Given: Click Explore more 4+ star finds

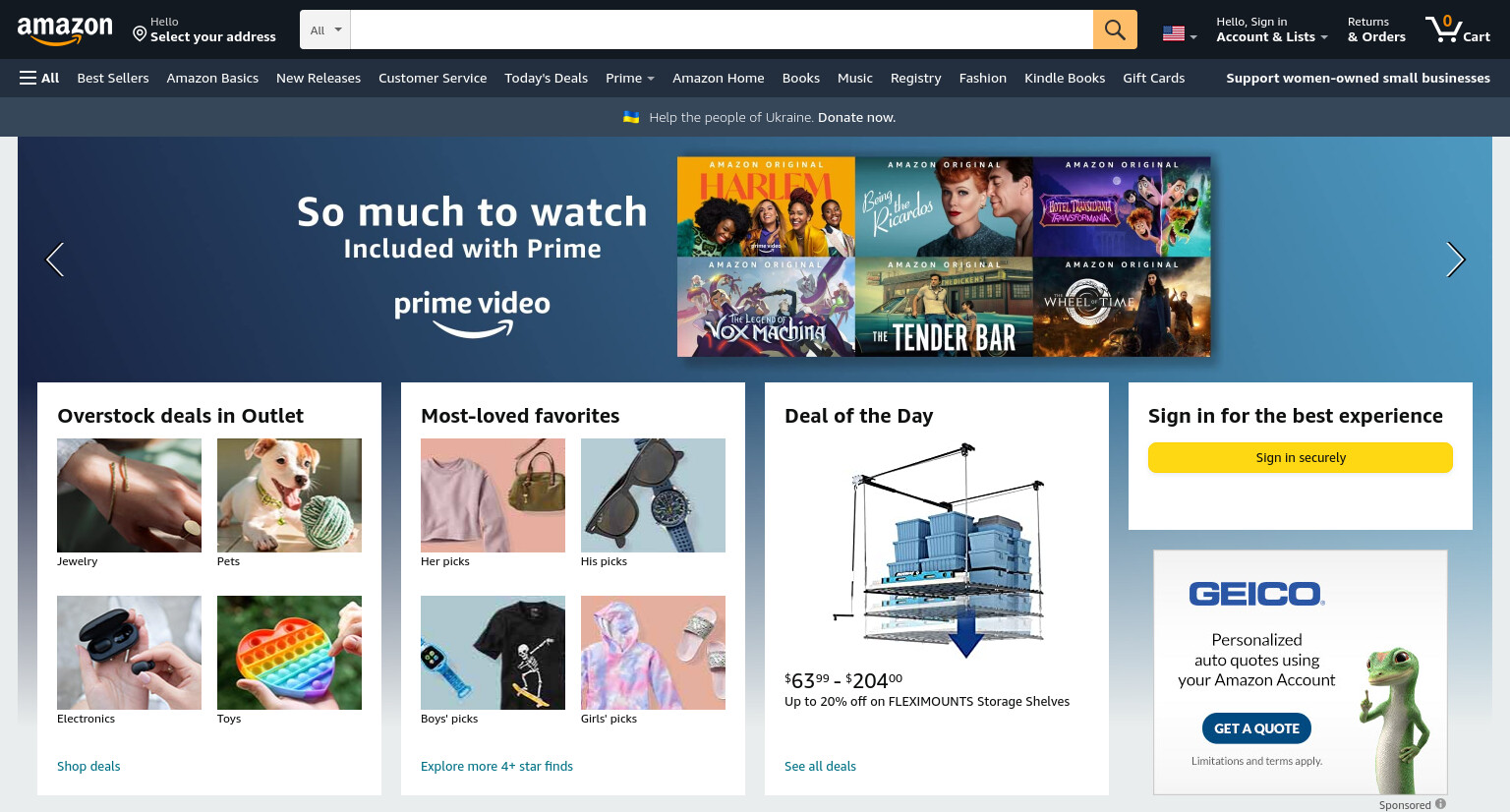Looking at the screenshot, I should pyautogui.click(x=496, y=766).
